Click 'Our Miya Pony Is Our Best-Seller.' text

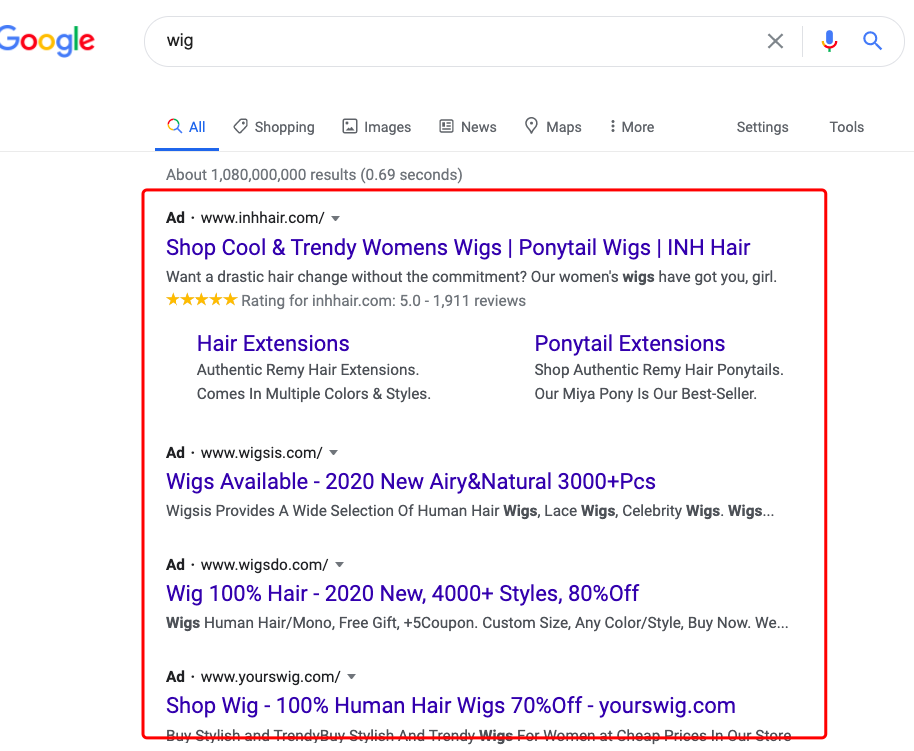point(645,394)
